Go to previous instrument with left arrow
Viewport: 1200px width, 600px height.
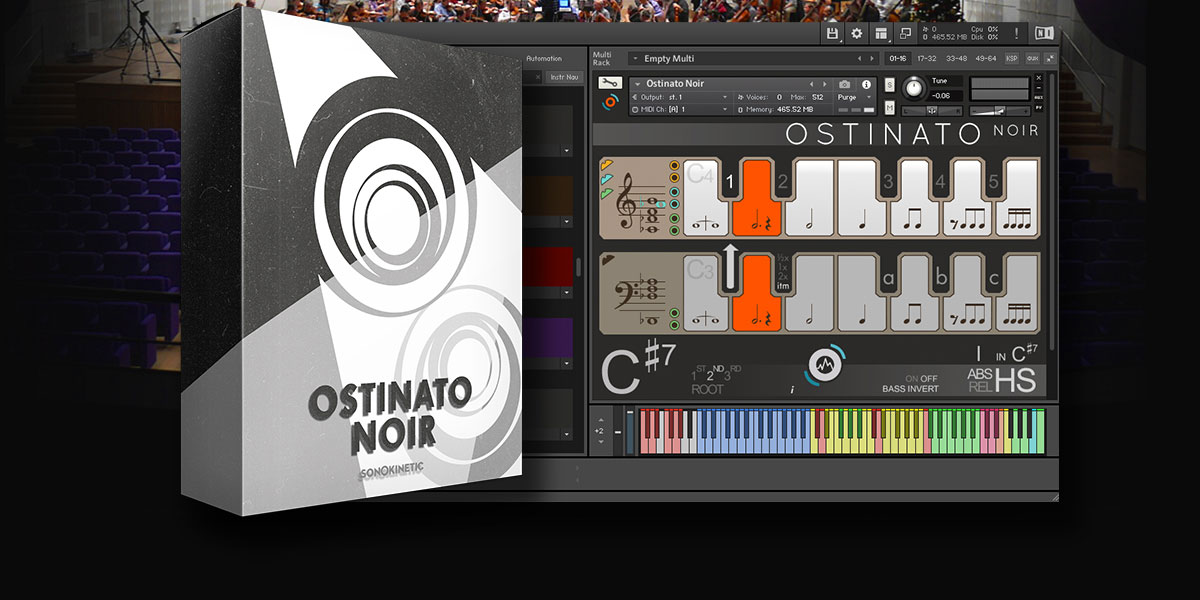pos(811,84)
